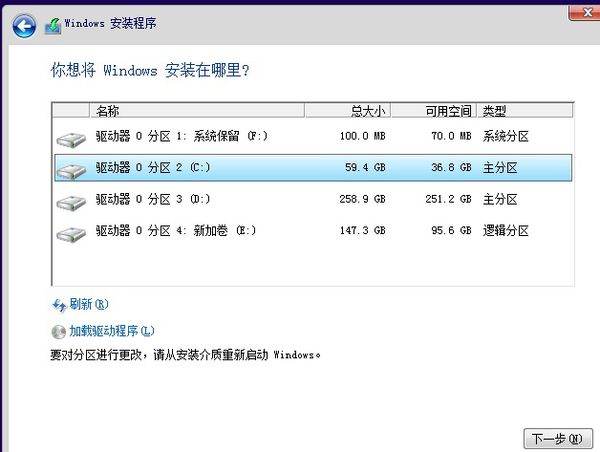Click the 251.2 GB free space value
600x452 pixels.
[448, 199]
